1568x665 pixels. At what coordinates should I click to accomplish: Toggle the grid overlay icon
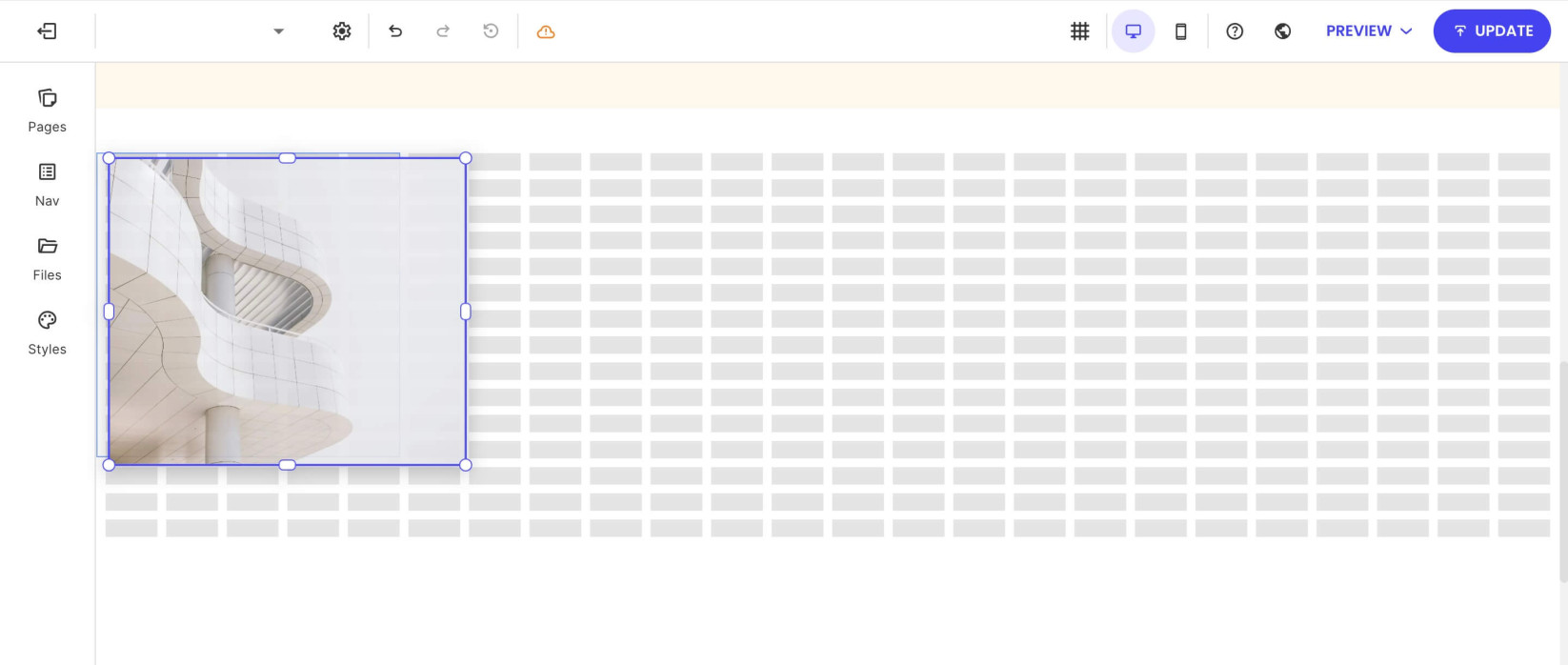pyautogui.click(x=1079, y=31)
